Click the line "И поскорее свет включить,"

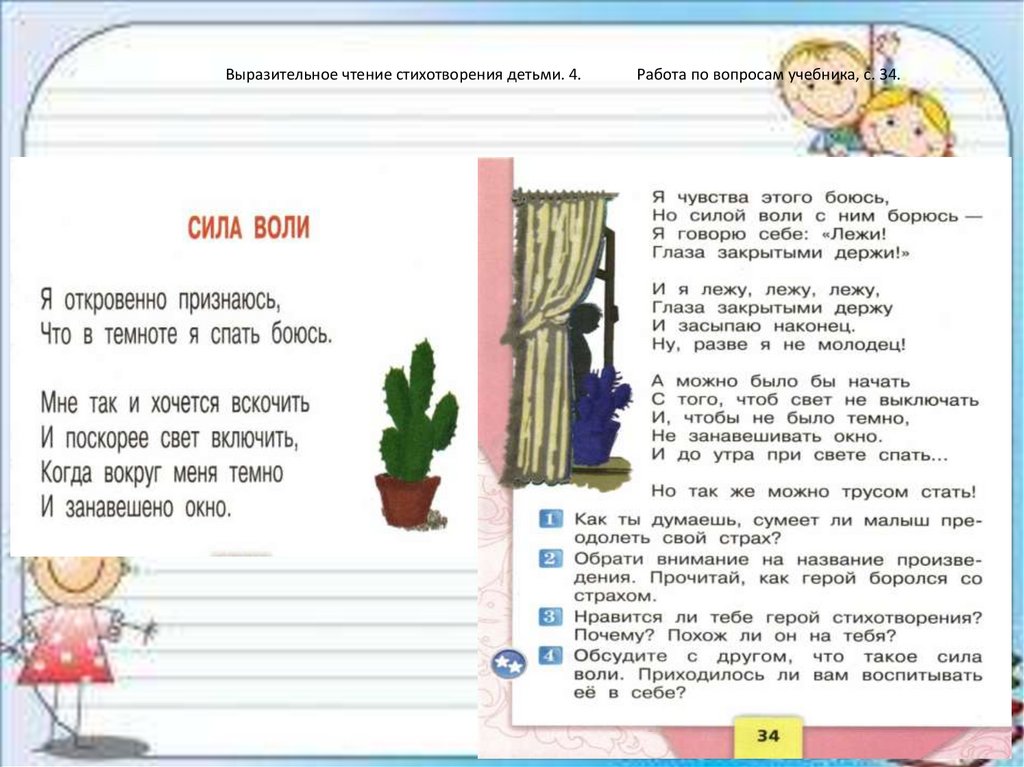click(169, 438)
